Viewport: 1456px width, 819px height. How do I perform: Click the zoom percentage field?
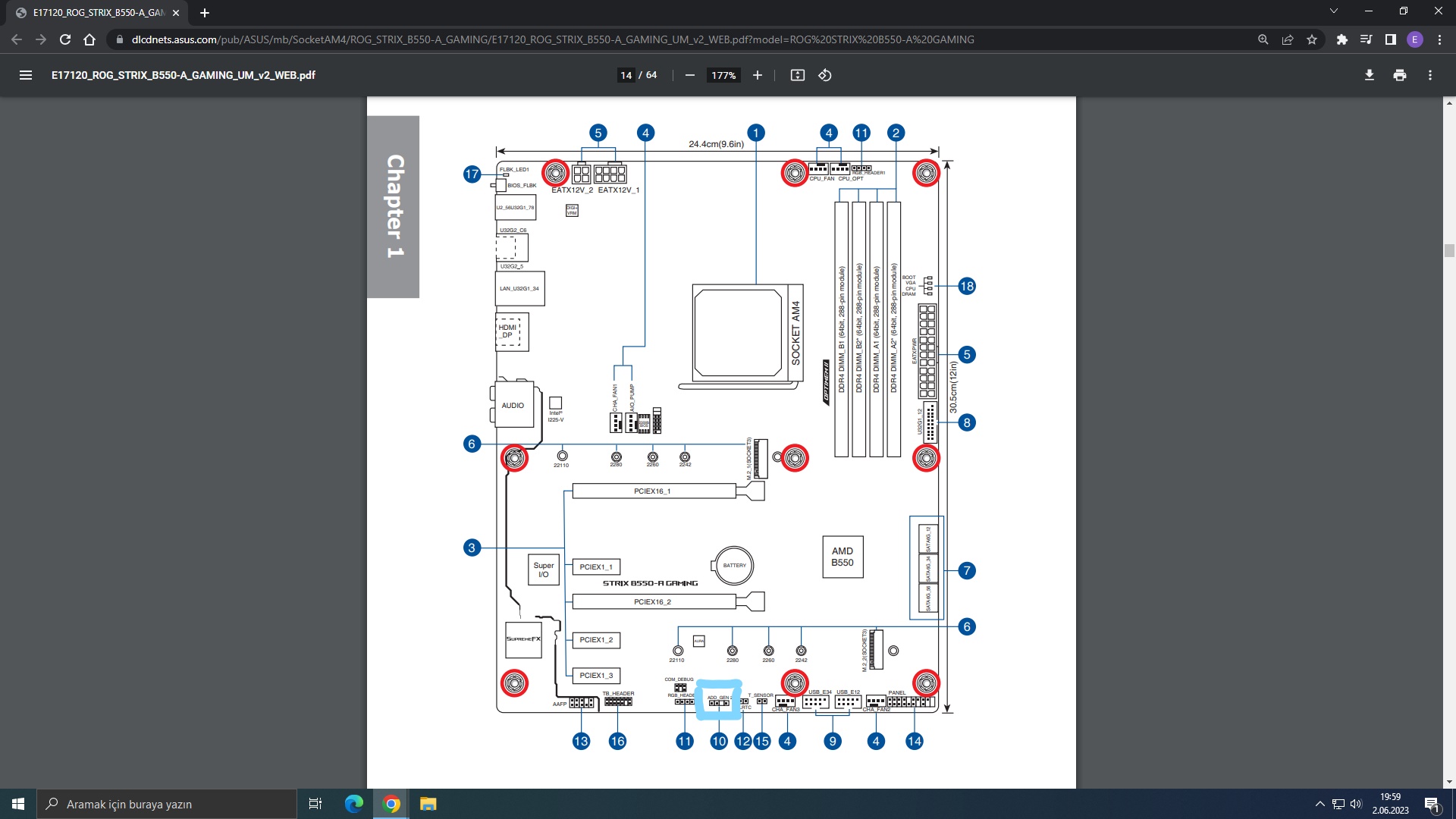point(723,75)
